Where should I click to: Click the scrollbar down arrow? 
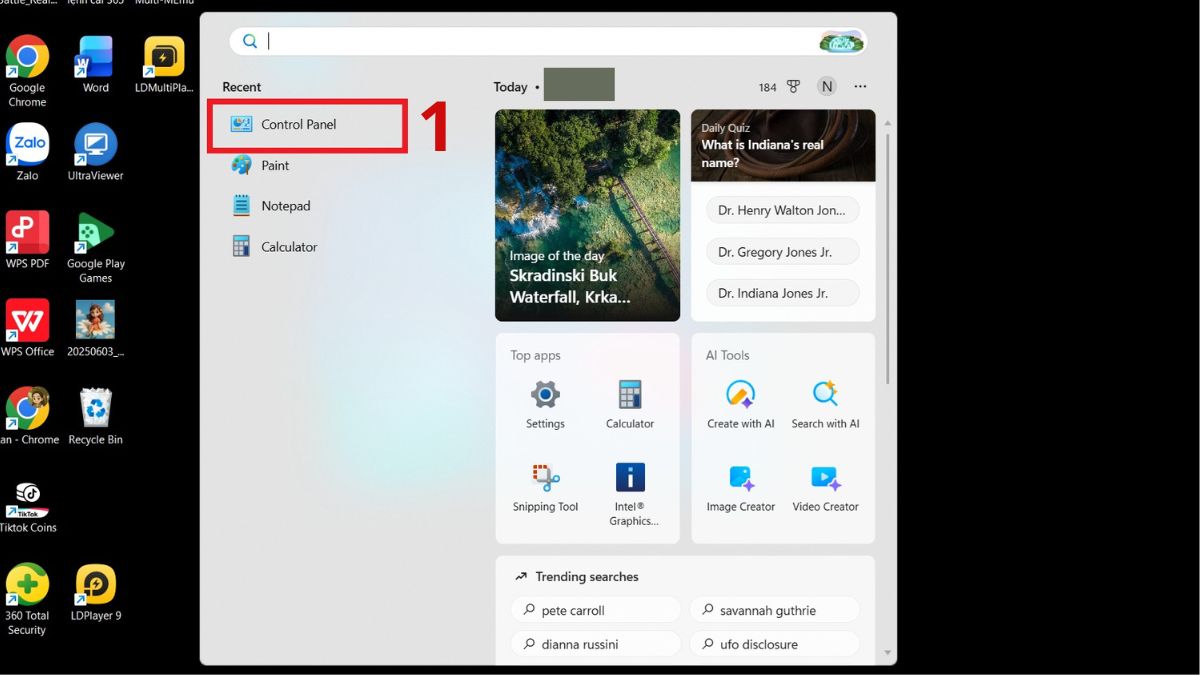point(887,653)
